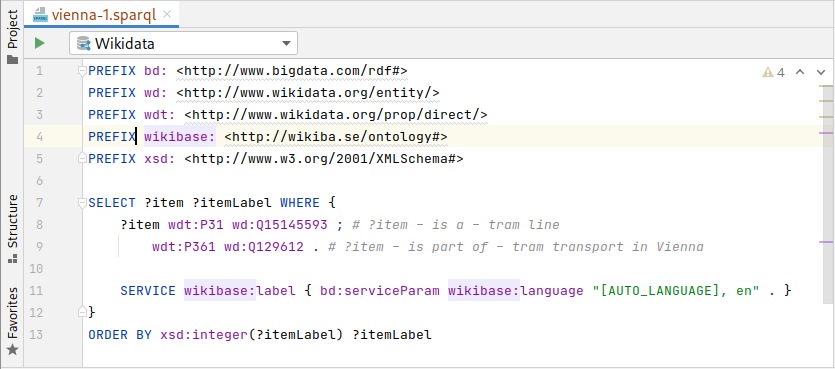The height and width of the screenshot is (369, 835).
Task: Click bd:serviceParam on line 11
Action: point(380,291)
